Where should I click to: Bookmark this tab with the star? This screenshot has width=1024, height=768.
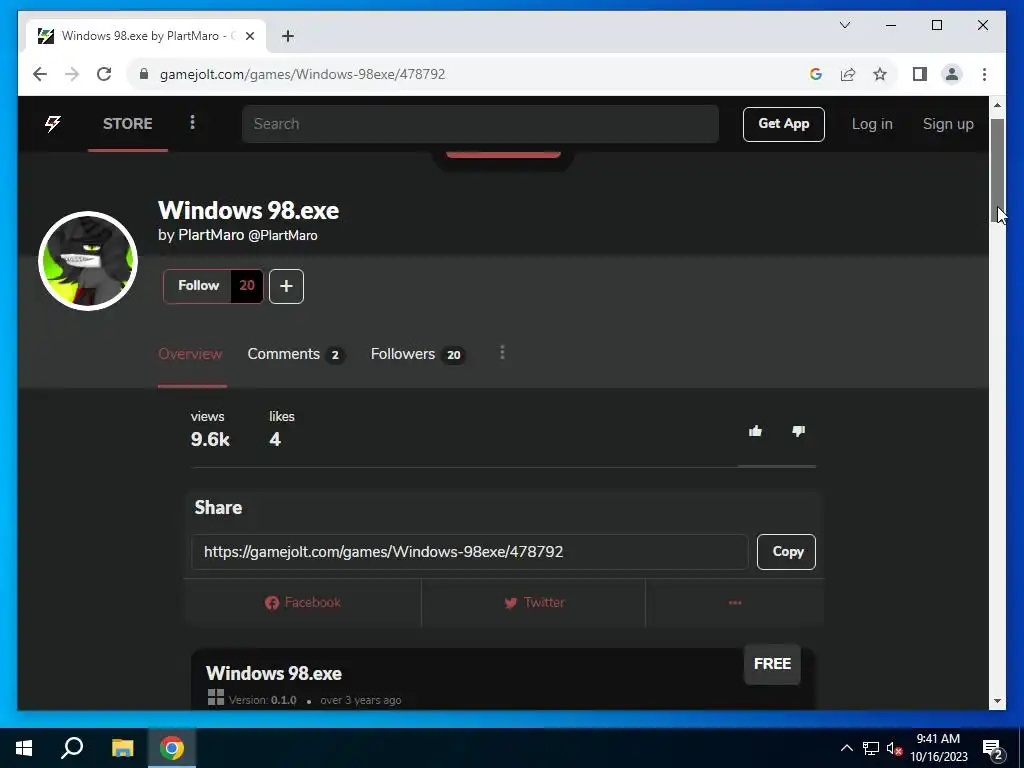(880, 74)
